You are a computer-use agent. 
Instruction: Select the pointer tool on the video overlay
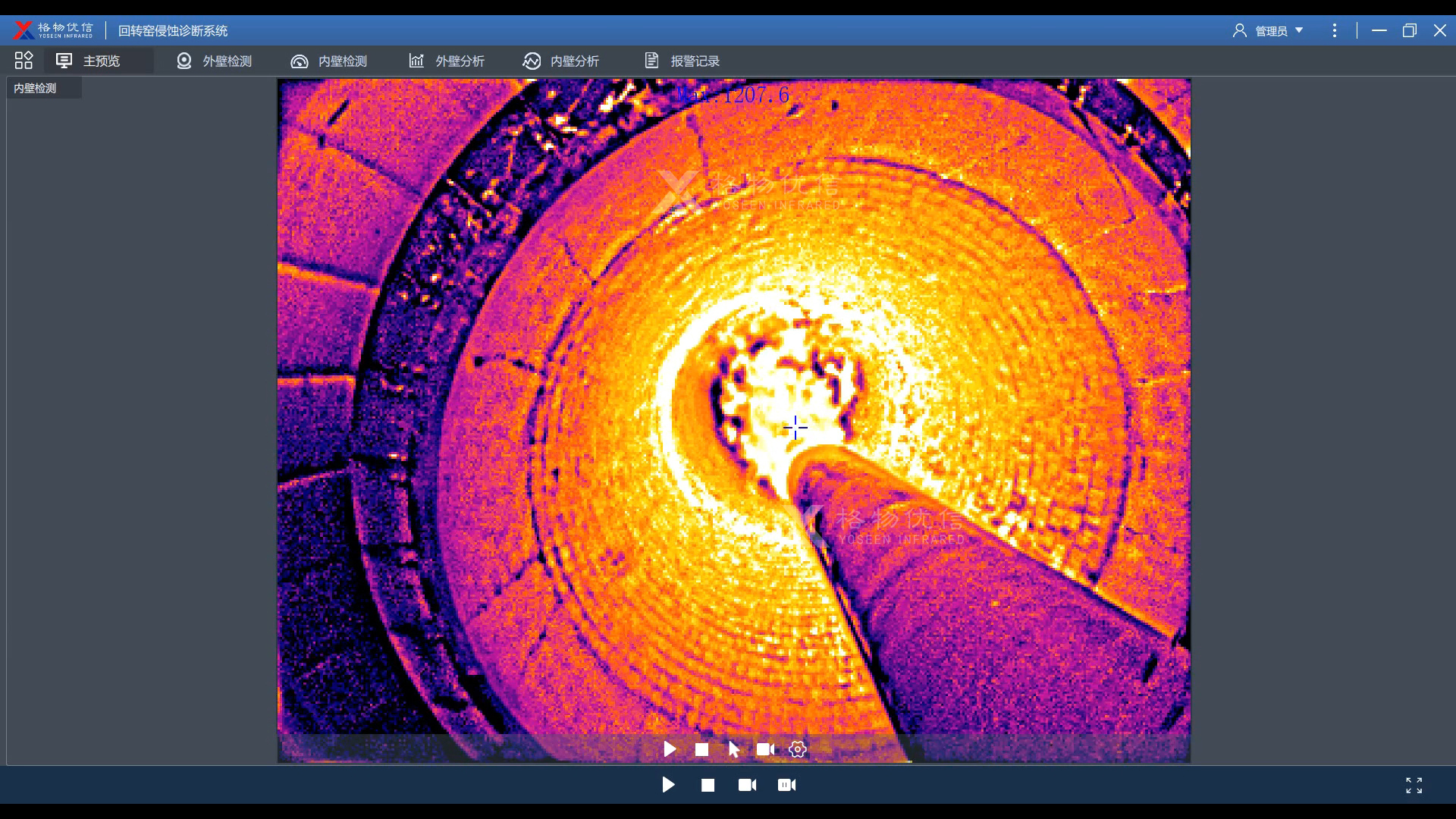tap(733, 749)
